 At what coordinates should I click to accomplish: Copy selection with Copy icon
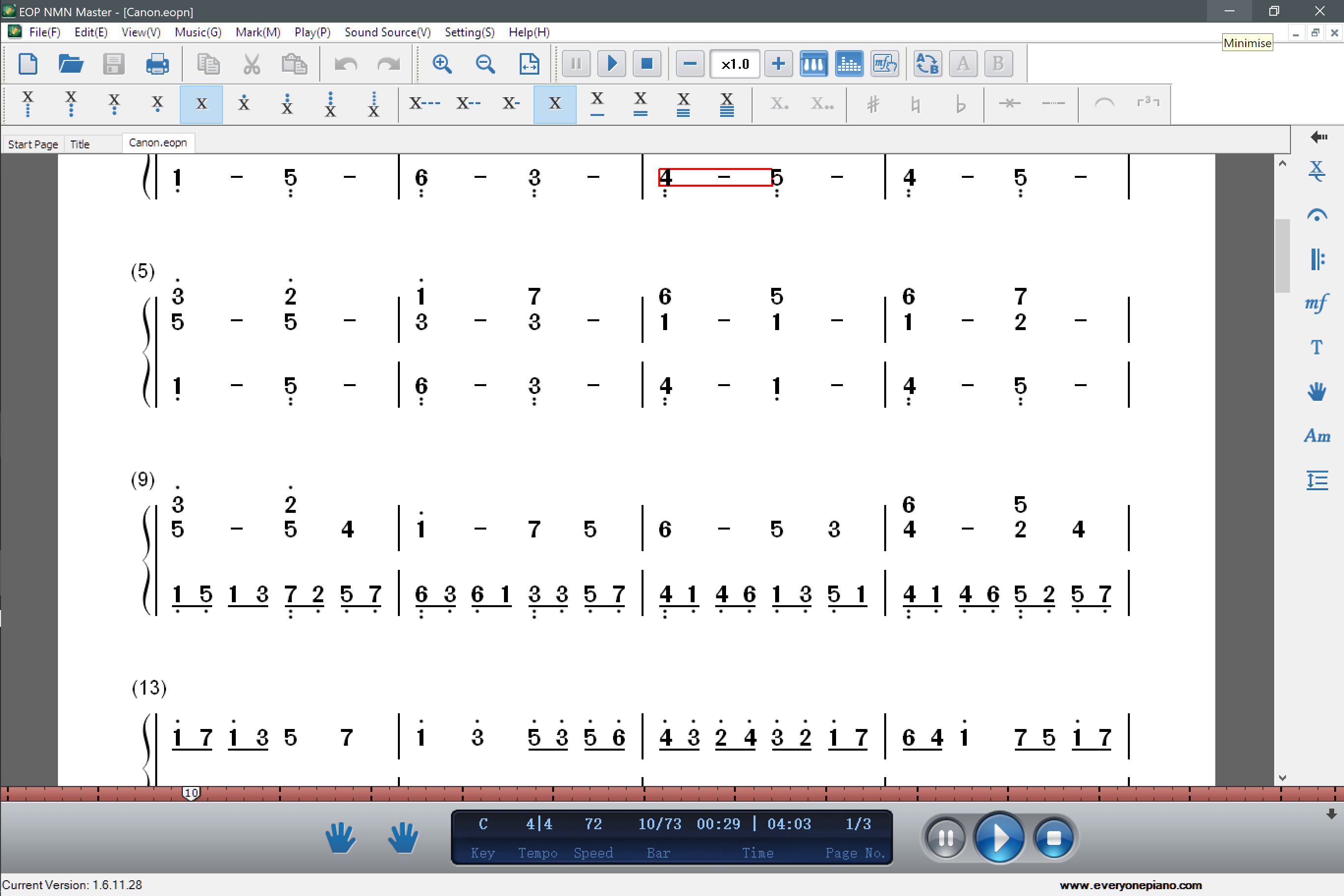click(208, 63)
